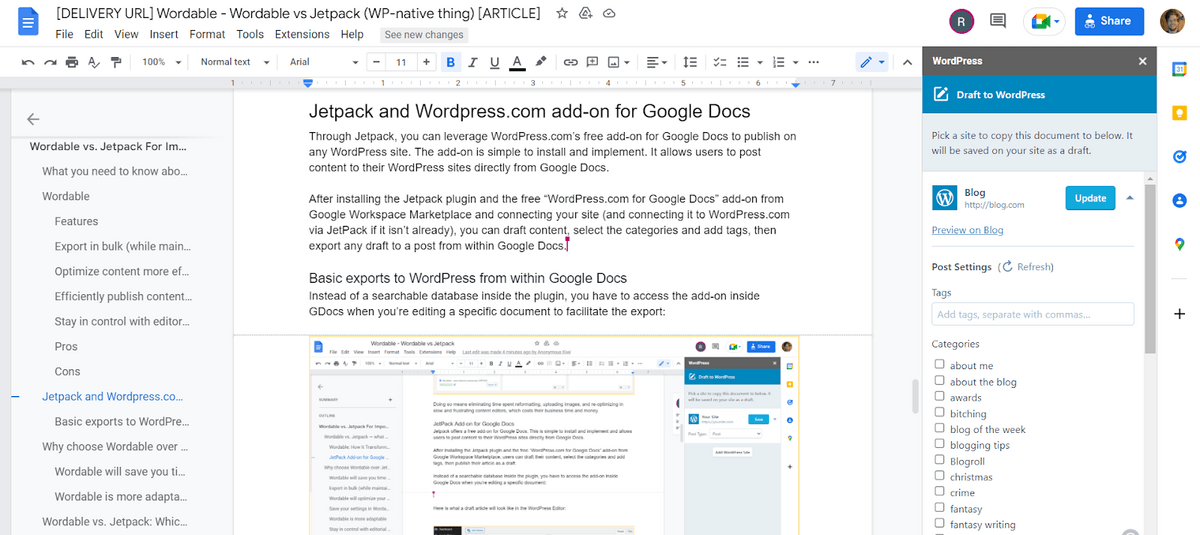Check the 'about me' category
This screenshot has height=535, width=1200.
[x=939, y=365]
